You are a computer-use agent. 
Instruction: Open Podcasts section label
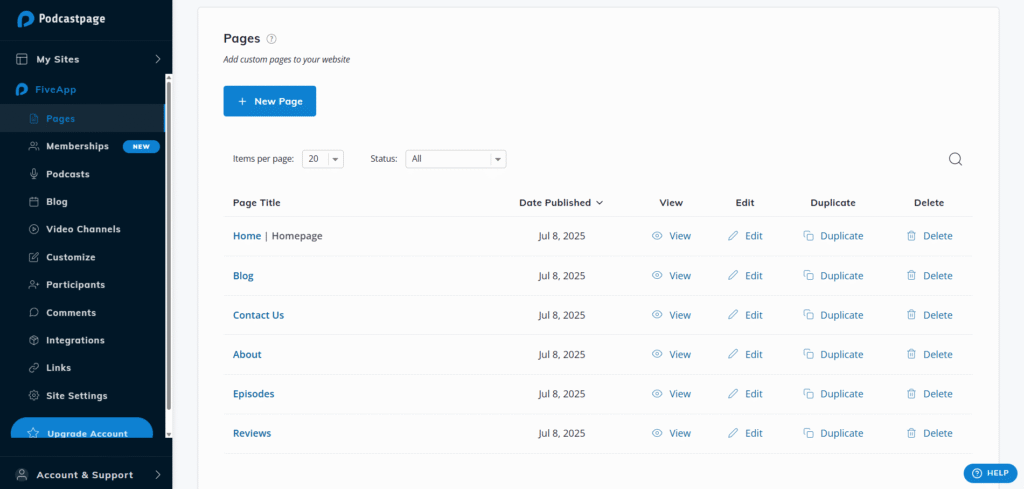[x=68, y=174]
